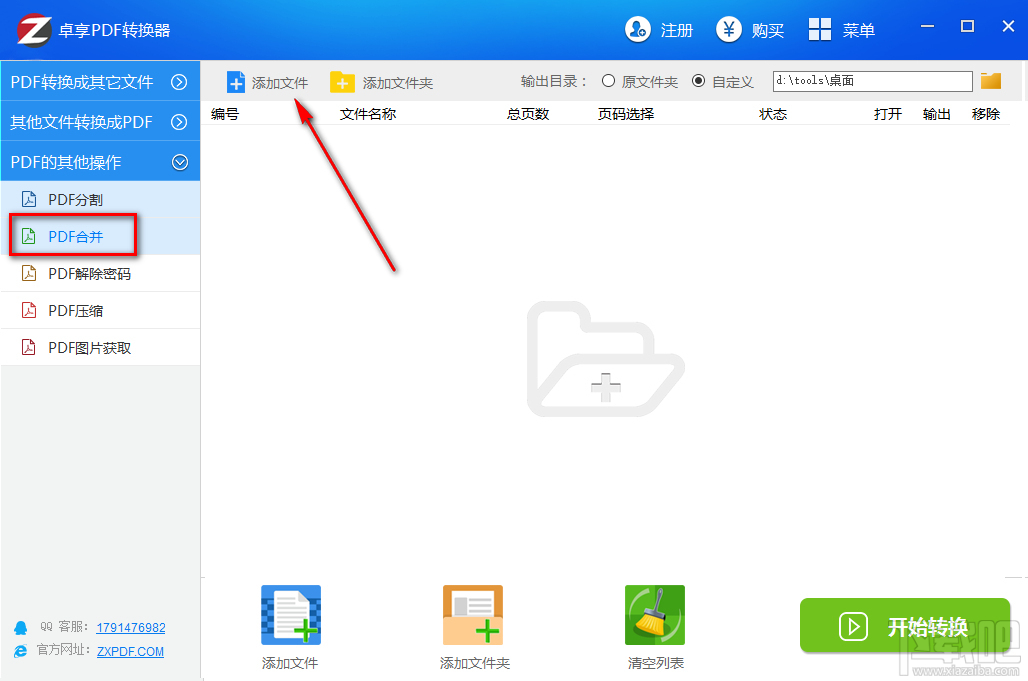Click the Add File icon in top toolbar
Image resolution: width=1028 pixels, height=681 pixels.
coord(235,83)
